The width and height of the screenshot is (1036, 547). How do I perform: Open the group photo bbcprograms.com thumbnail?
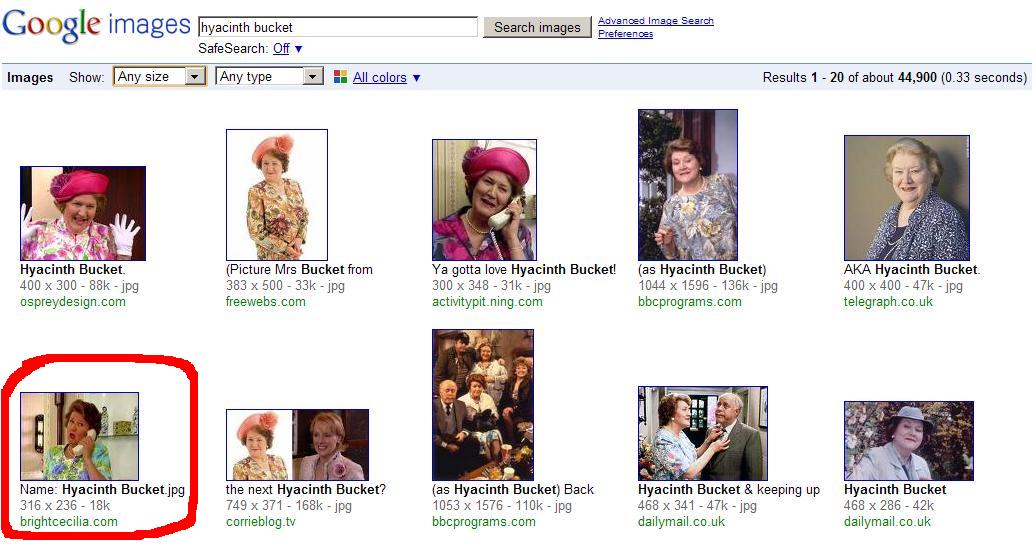point(483,405)
